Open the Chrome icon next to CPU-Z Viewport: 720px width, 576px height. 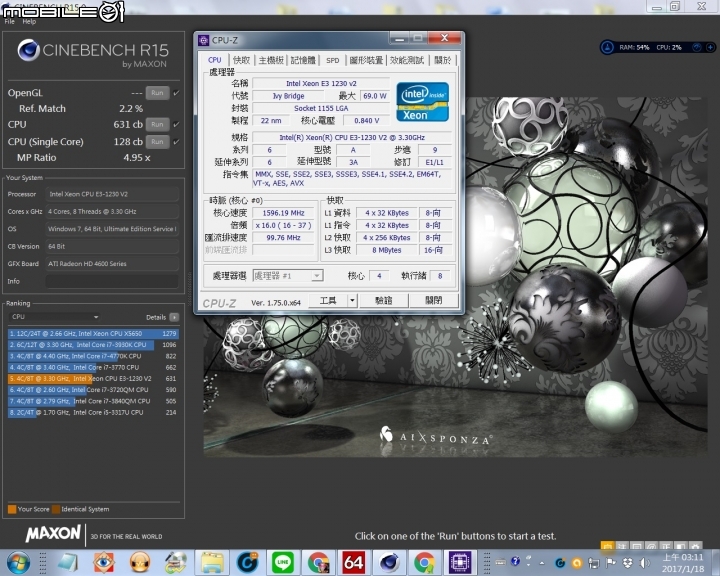[x=424, y=563]
